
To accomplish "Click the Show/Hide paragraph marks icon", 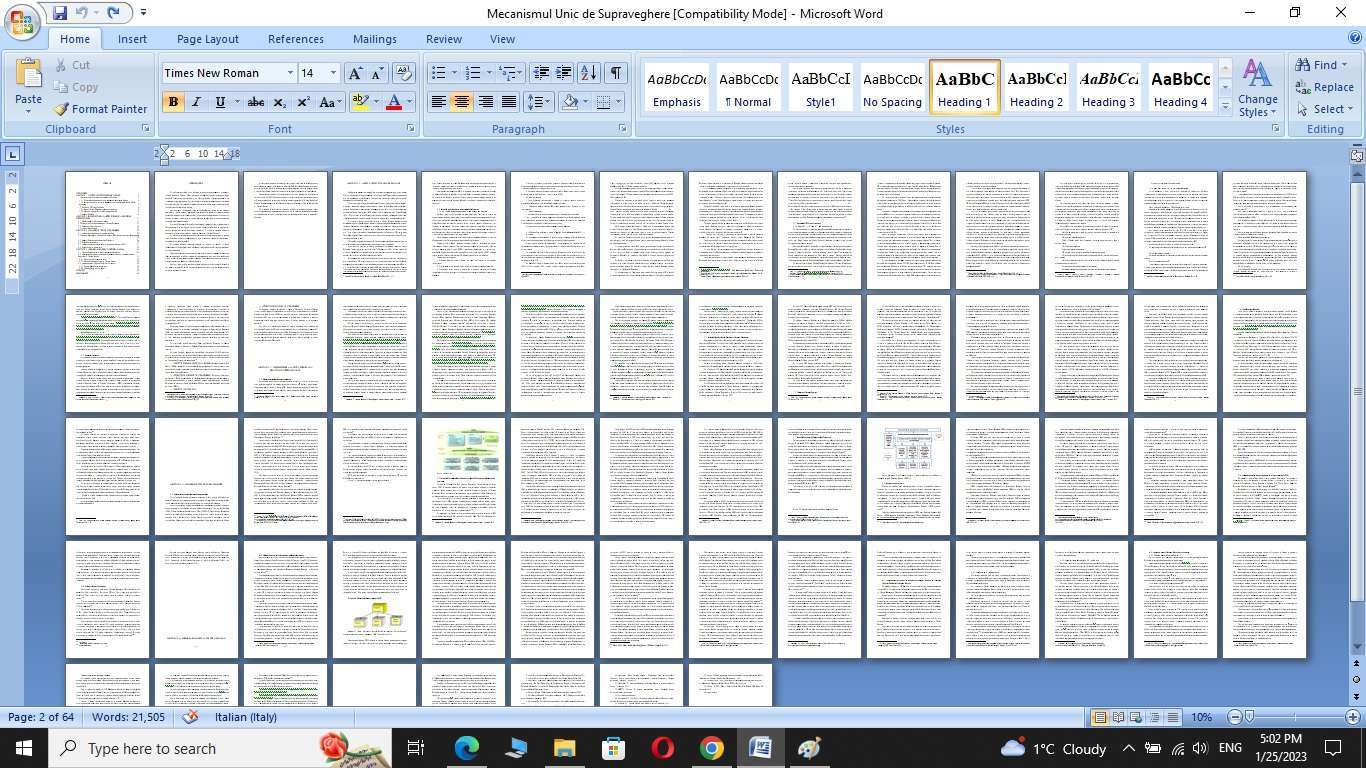I will 616,73.
